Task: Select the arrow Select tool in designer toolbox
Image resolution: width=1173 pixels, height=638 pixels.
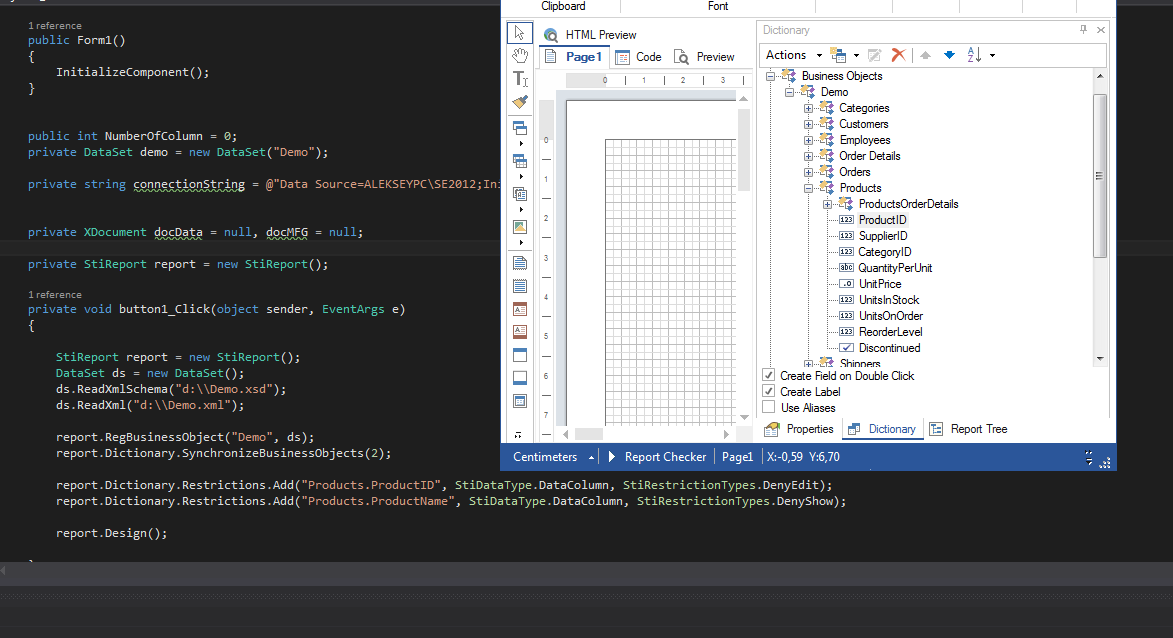Action: [519, 33]
